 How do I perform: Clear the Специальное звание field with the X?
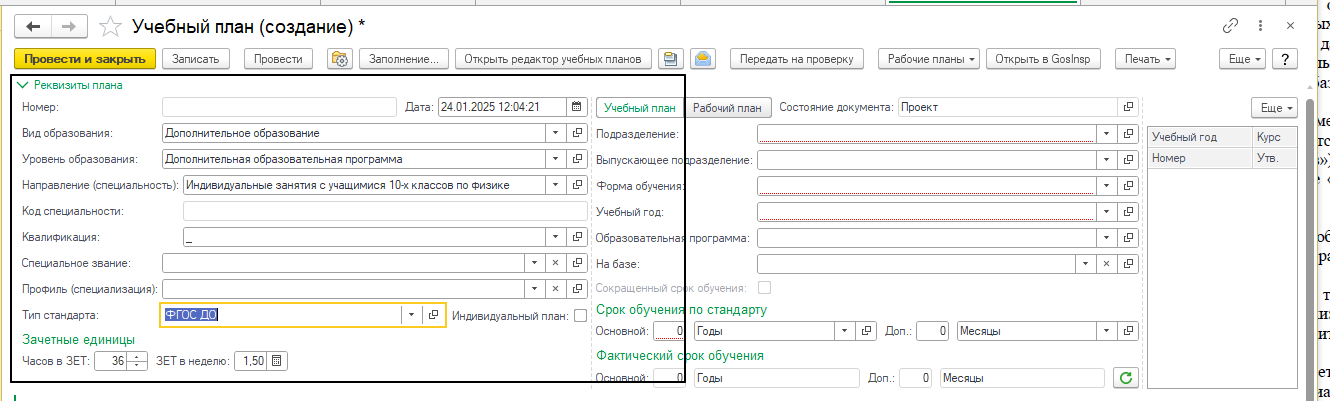click(x=556, y=263)
